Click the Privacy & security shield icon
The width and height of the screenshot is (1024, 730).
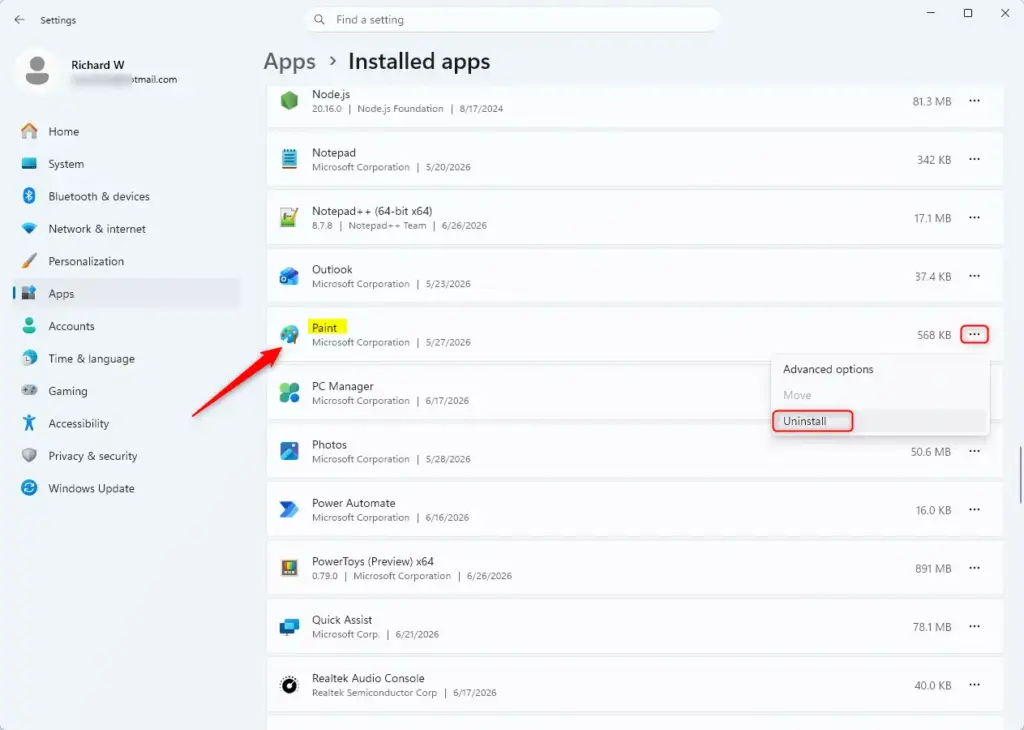point(29,456)
